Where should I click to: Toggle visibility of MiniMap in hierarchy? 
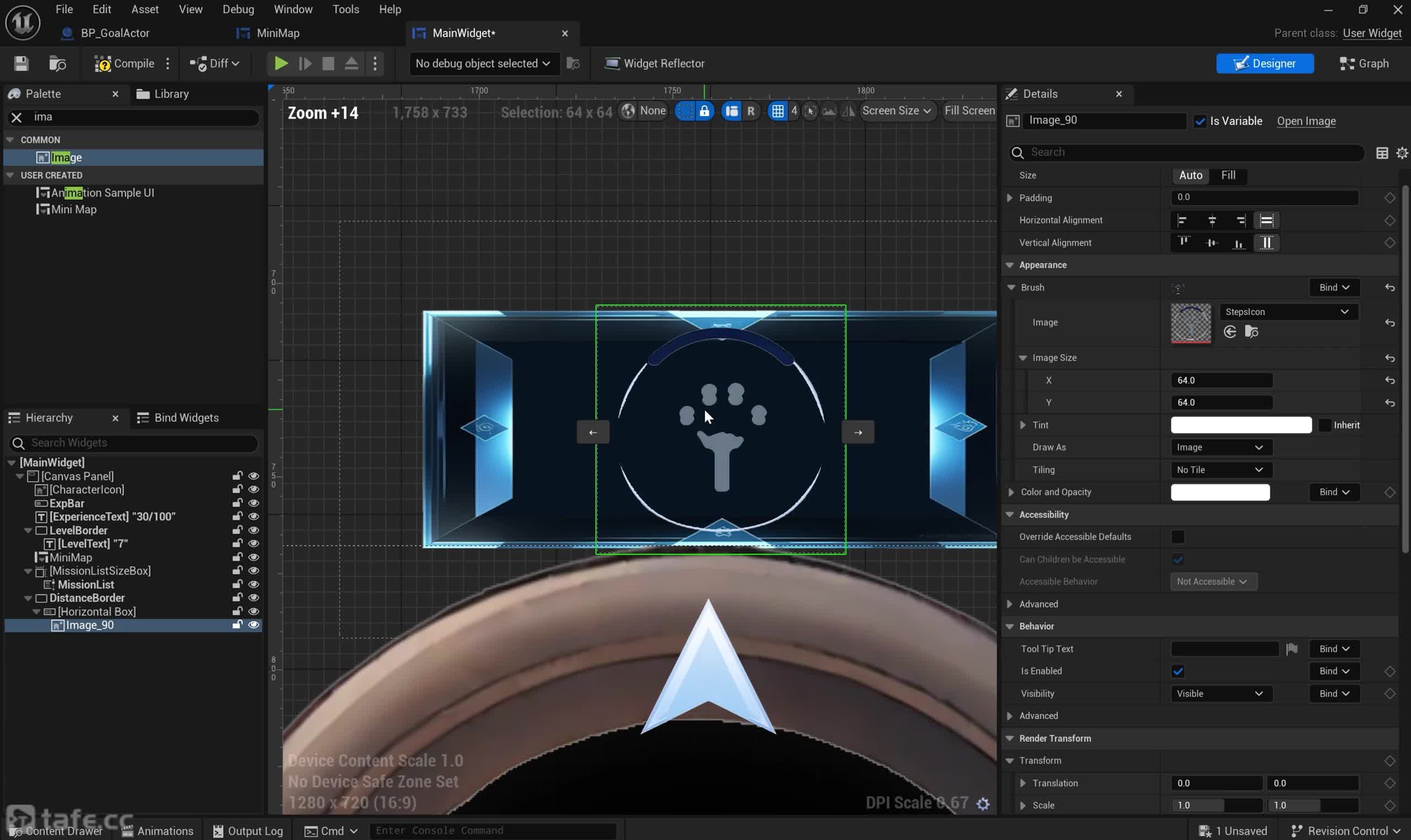253,557
